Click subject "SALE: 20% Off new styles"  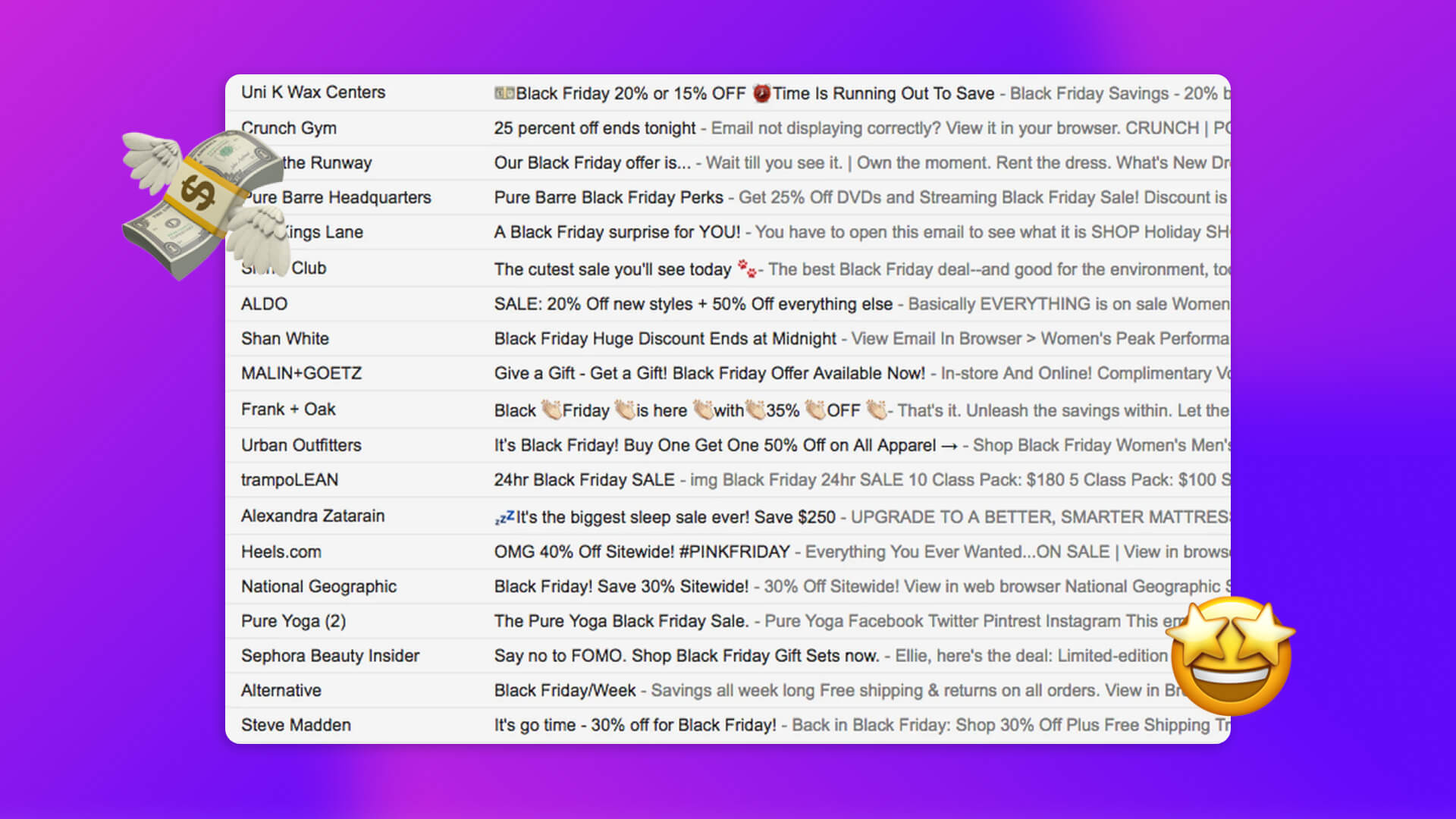point(593,304)
